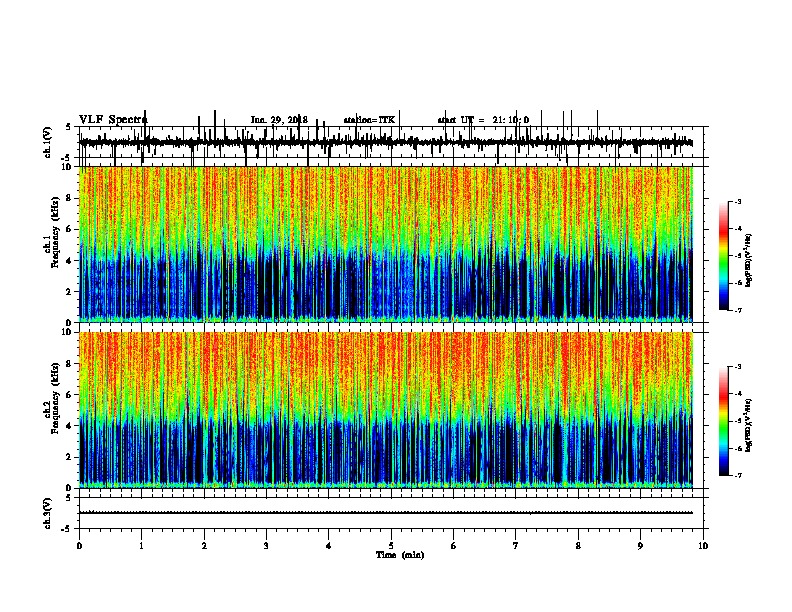Viewport: 792px width, 612px height.
Task: Click the time axis tick label "0"
Action: pos(79,546)
